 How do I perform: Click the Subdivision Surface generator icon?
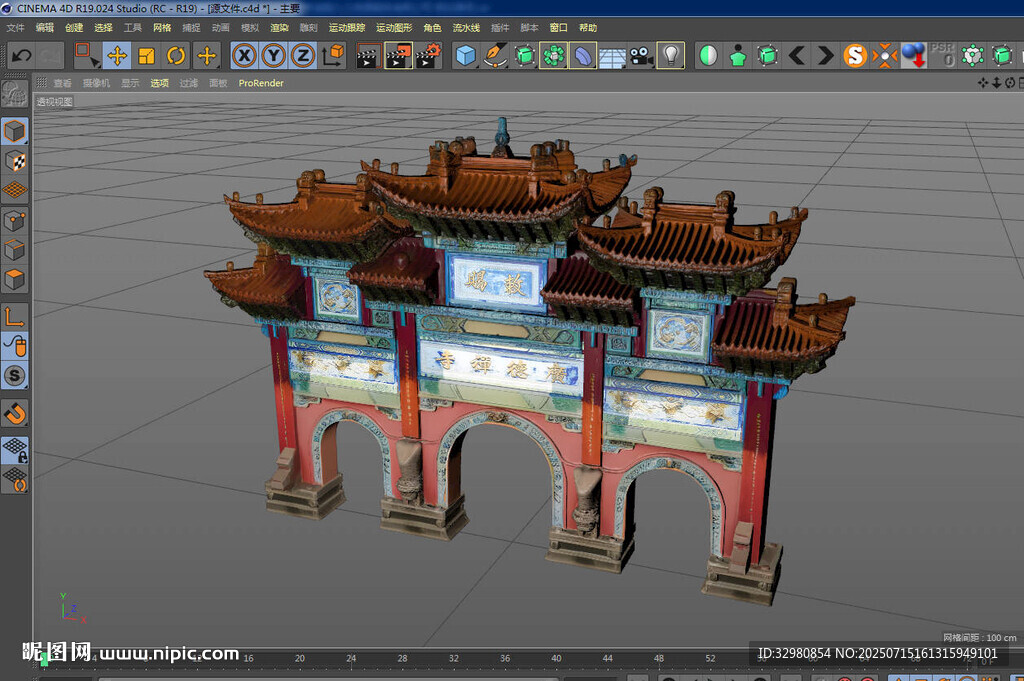click(524, 55)
